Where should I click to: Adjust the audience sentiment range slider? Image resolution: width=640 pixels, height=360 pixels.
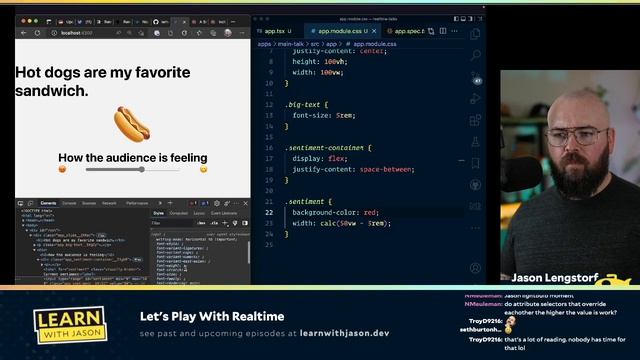[132, 169]
